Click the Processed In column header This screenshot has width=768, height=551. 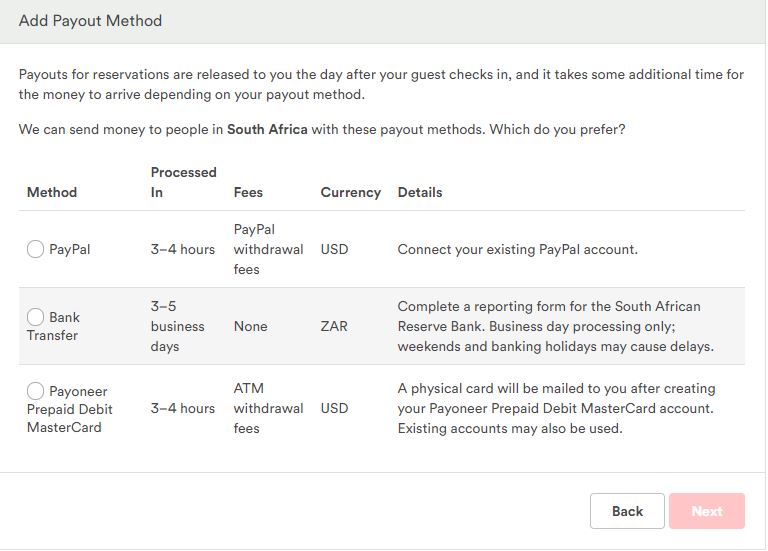tap(183, 182)
